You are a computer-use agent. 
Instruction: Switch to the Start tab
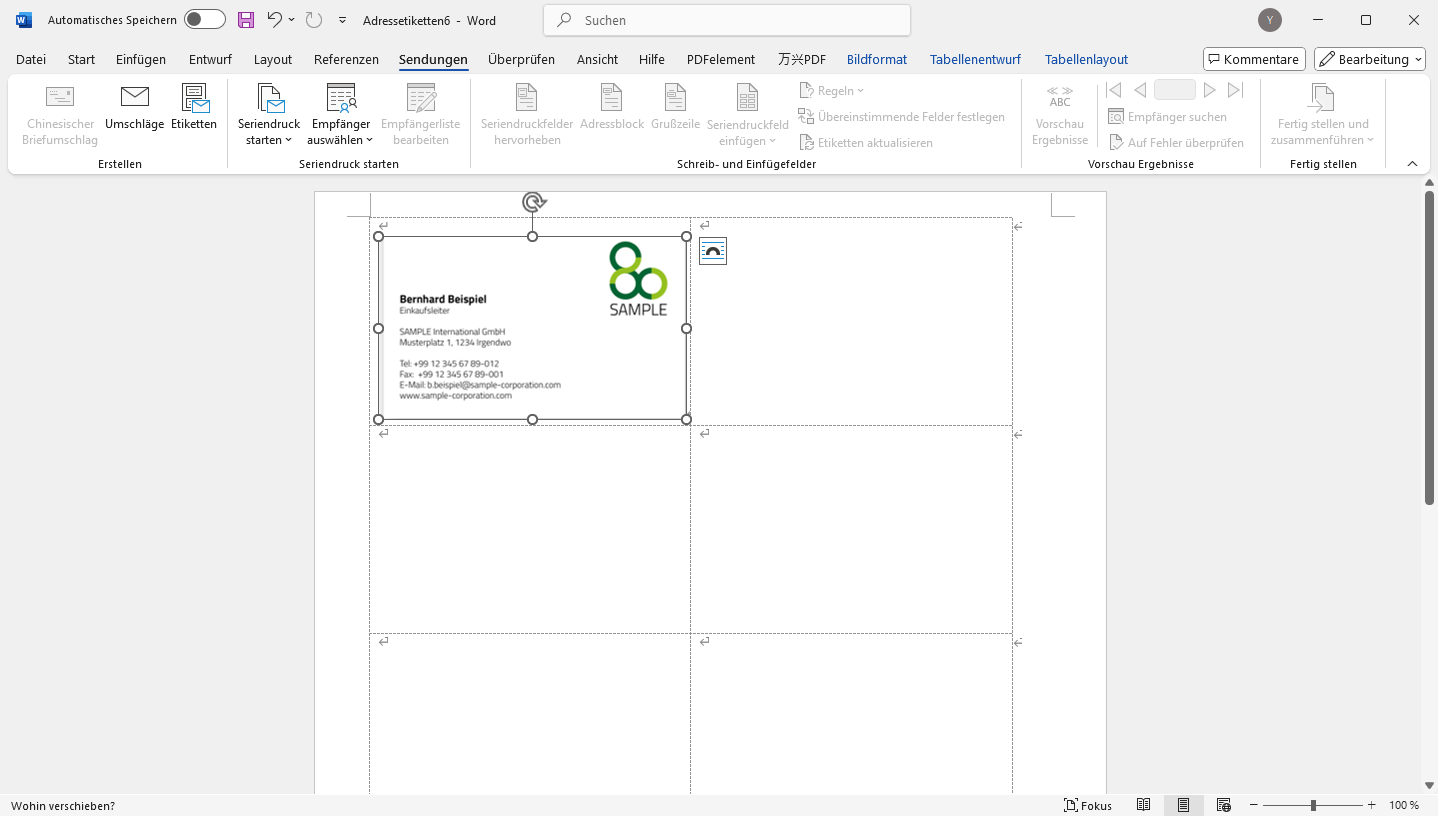[x=82, y=60]
